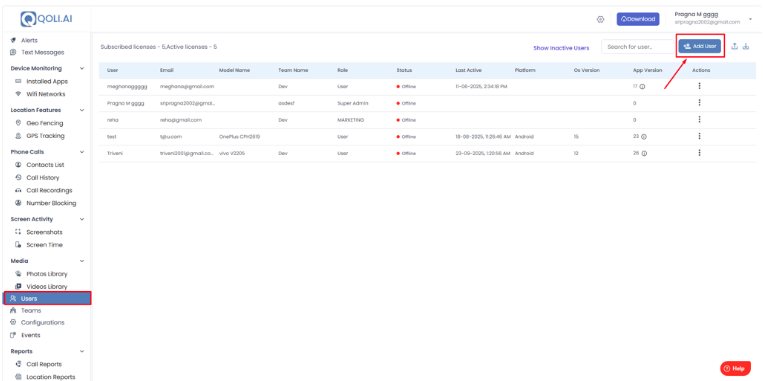The height and width of the screenshot is (381, 763).
Task: Click the Last Active column header
Action: 469,71
